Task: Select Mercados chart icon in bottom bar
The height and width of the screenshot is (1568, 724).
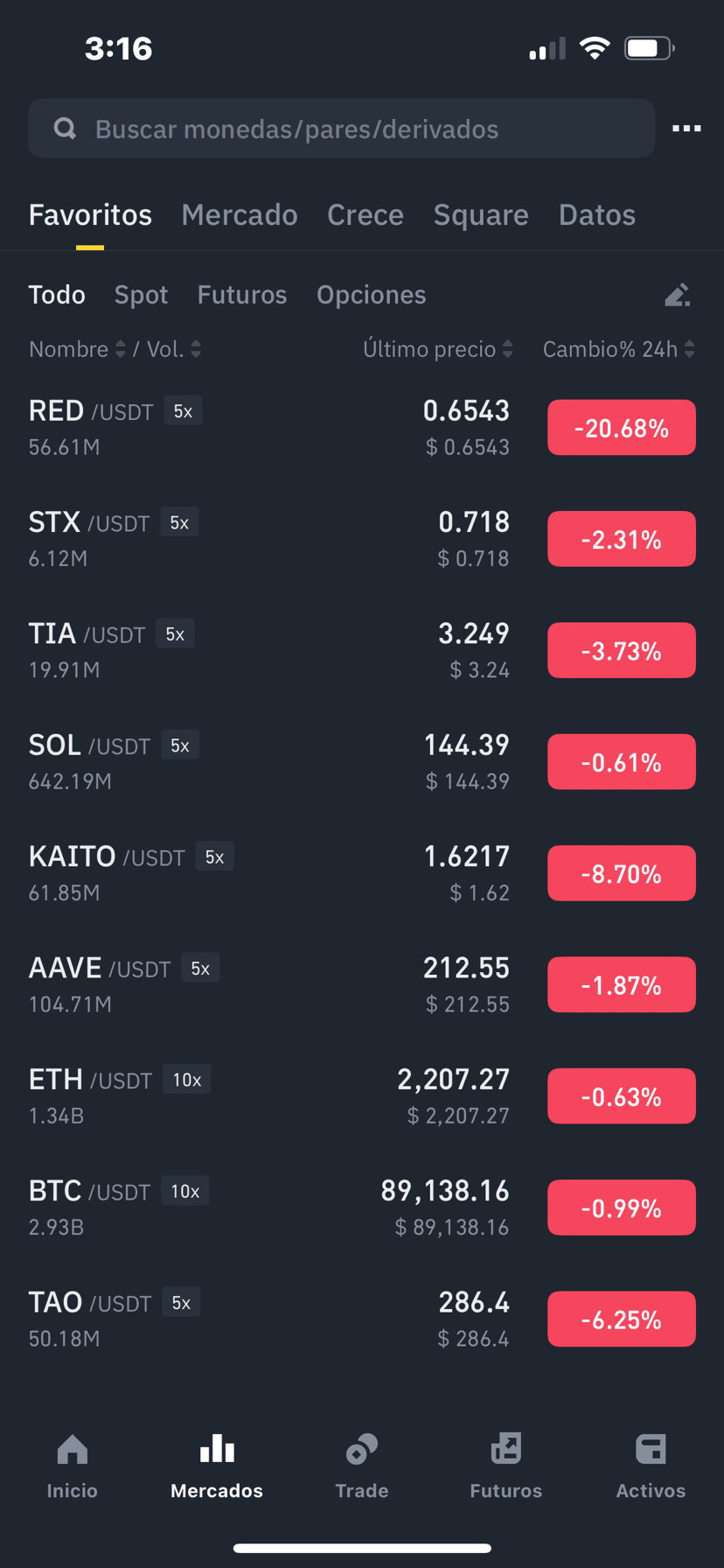Action: pos(217,1450)
